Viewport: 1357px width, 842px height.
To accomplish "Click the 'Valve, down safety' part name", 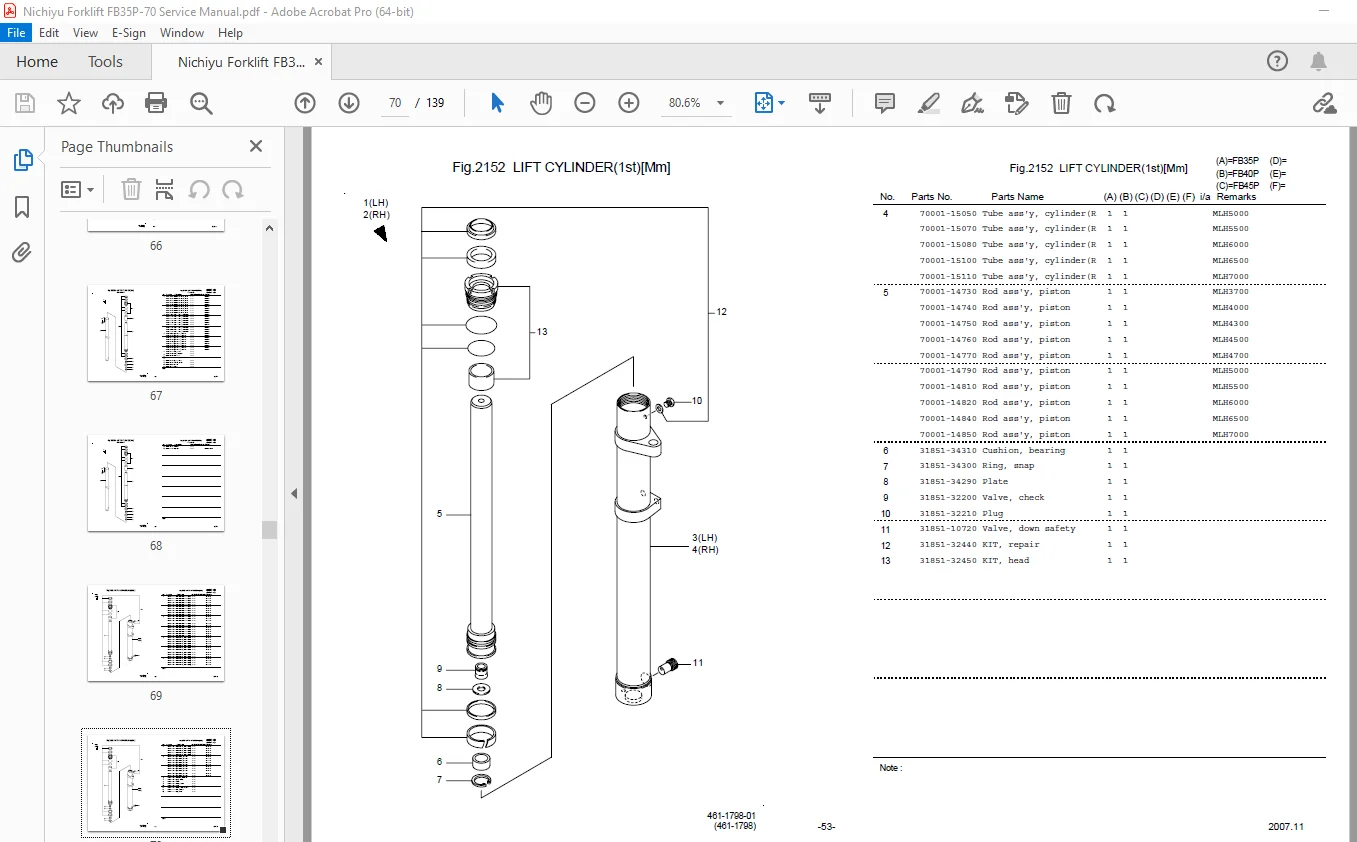I will click(1029, 529).
